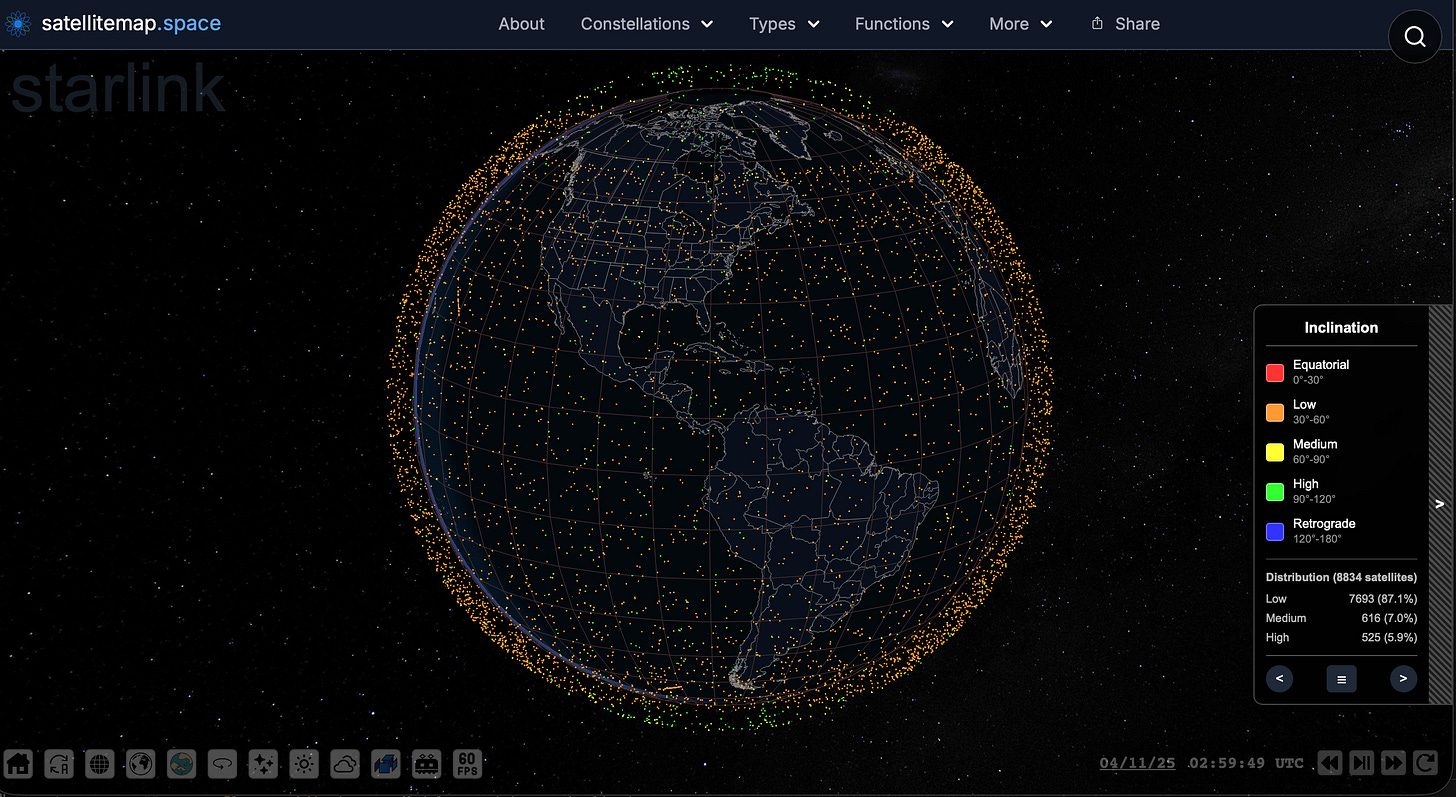Toggle the country outlines globe icon
This screenshot has width=1456, height=797.
[141, 764]
